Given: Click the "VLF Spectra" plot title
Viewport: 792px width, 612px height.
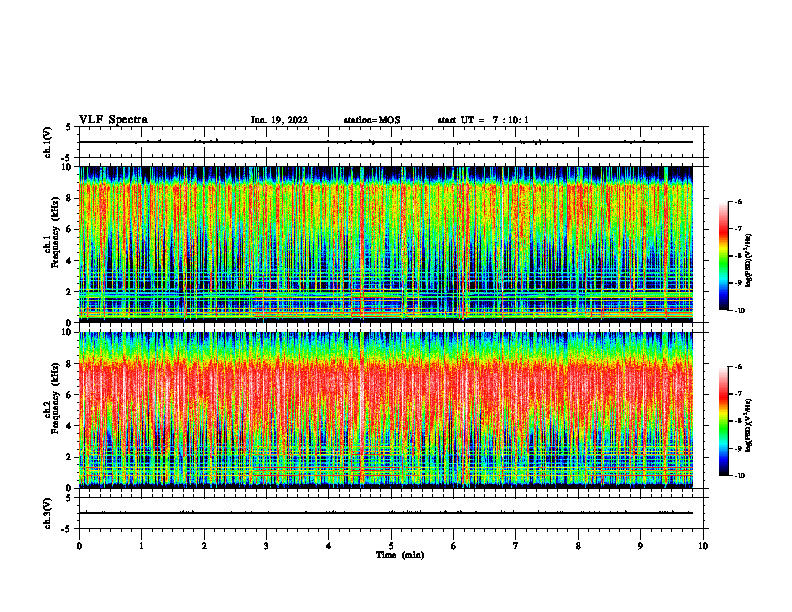Looking at the screenshot, I should 113,120.
